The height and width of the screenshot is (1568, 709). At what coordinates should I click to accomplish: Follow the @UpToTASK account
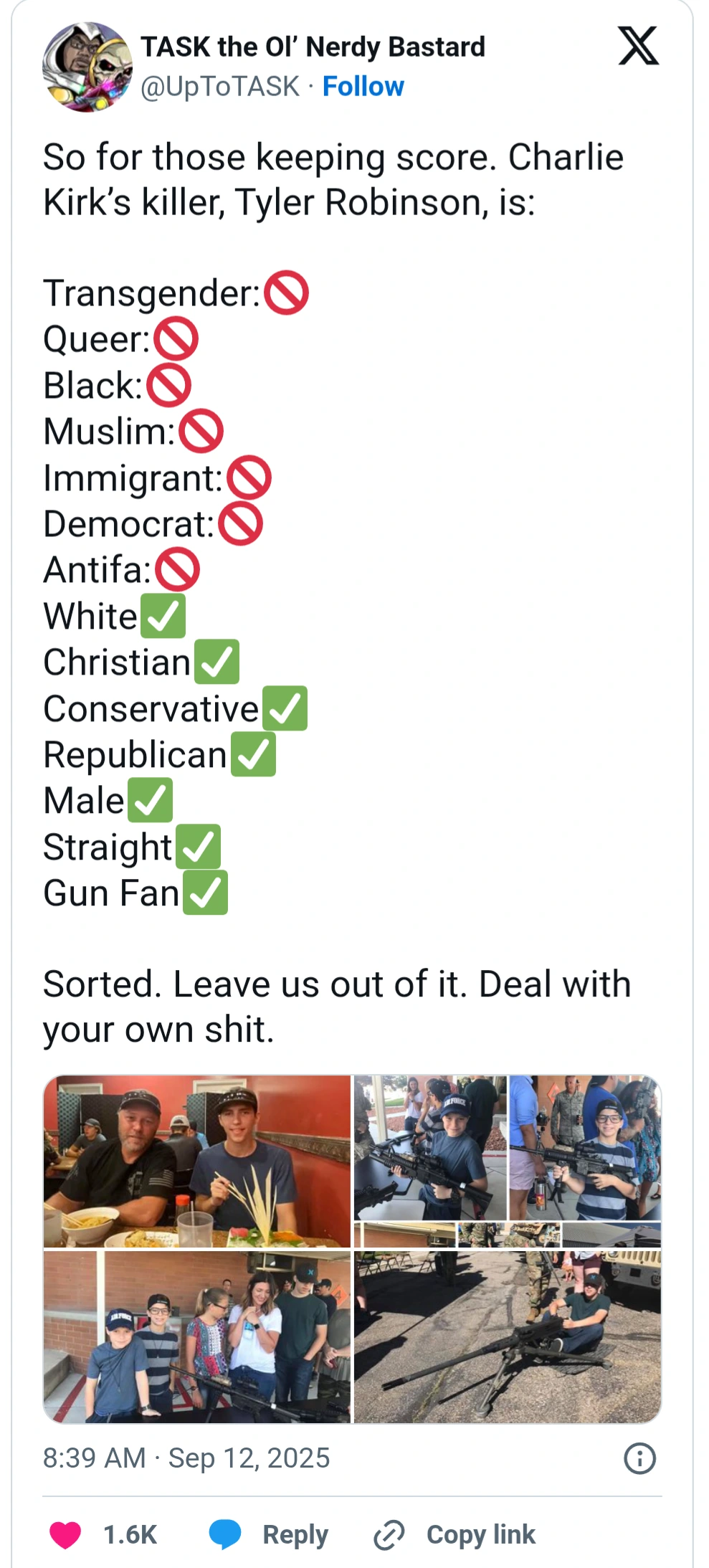point(363,87)
